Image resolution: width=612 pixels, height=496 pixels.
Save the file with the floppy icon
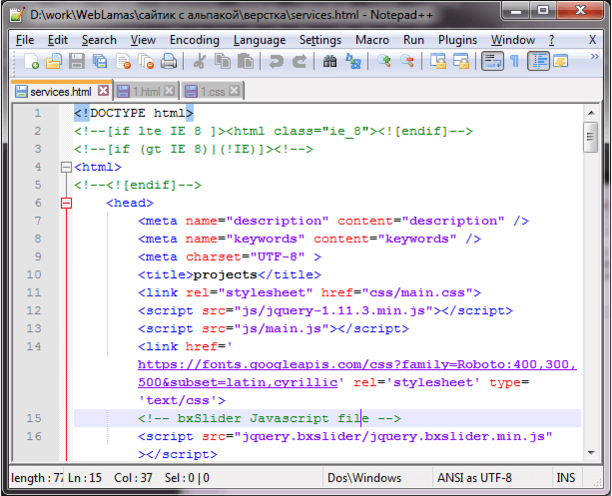pyautogui.click(x=77, y=62)
